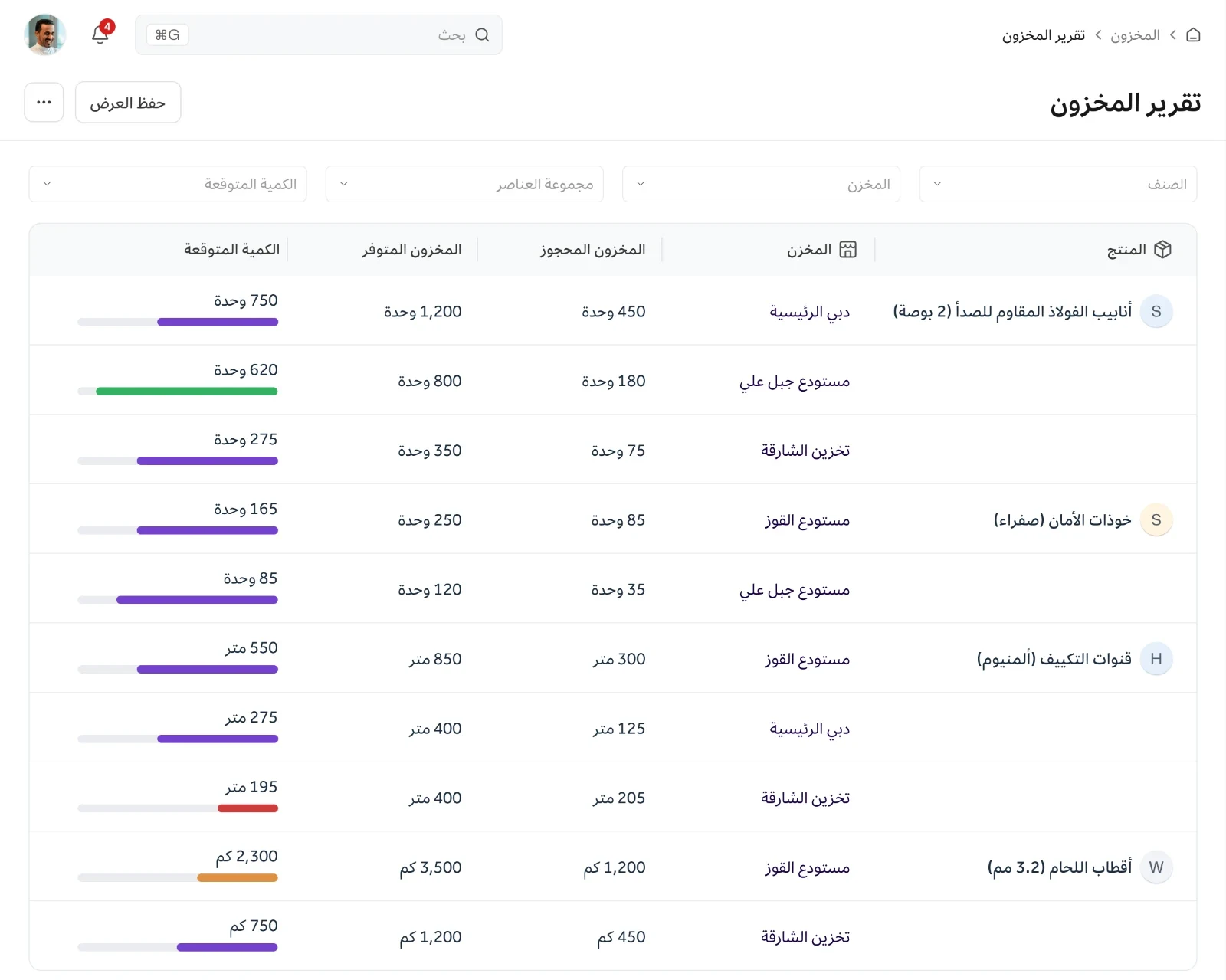The image size is (1226, 980).
Task: Click the W avatar for welding electrodes
Action: tap(1156, 867)
